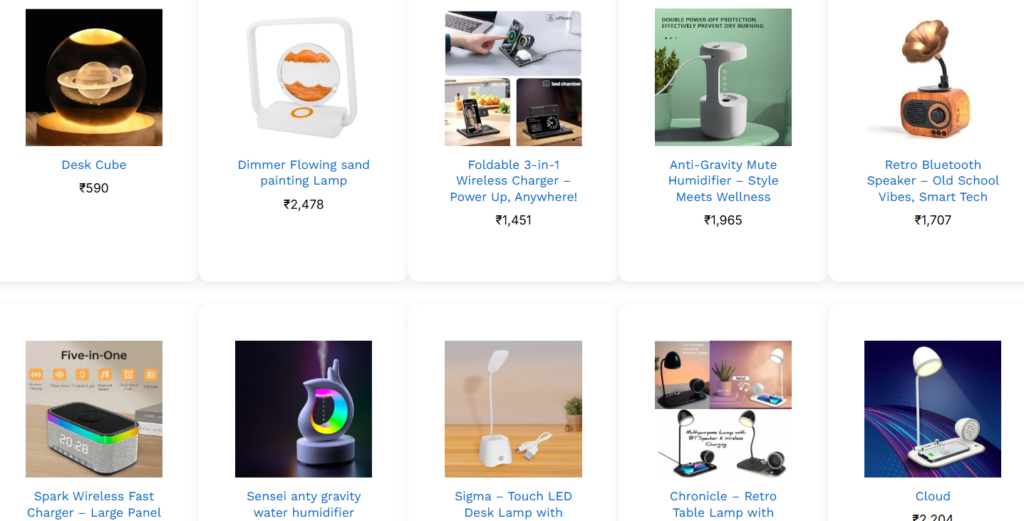Click Spark Wireless Fast Charger title
This screenshot has height=521, width=1024.
[94, 505]
